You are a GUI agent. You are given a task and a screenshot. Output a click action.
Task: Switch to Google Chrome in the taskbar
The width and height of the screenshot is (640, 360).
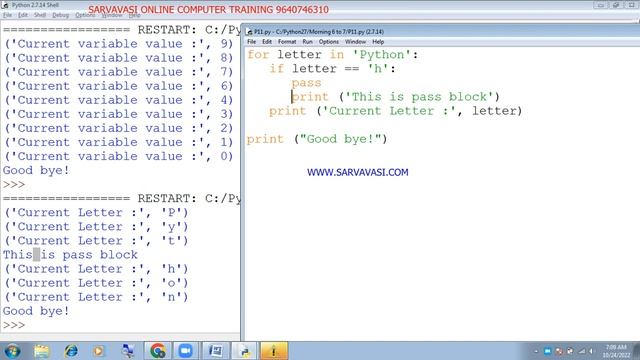pyautogui.click(x=158, y=351)
